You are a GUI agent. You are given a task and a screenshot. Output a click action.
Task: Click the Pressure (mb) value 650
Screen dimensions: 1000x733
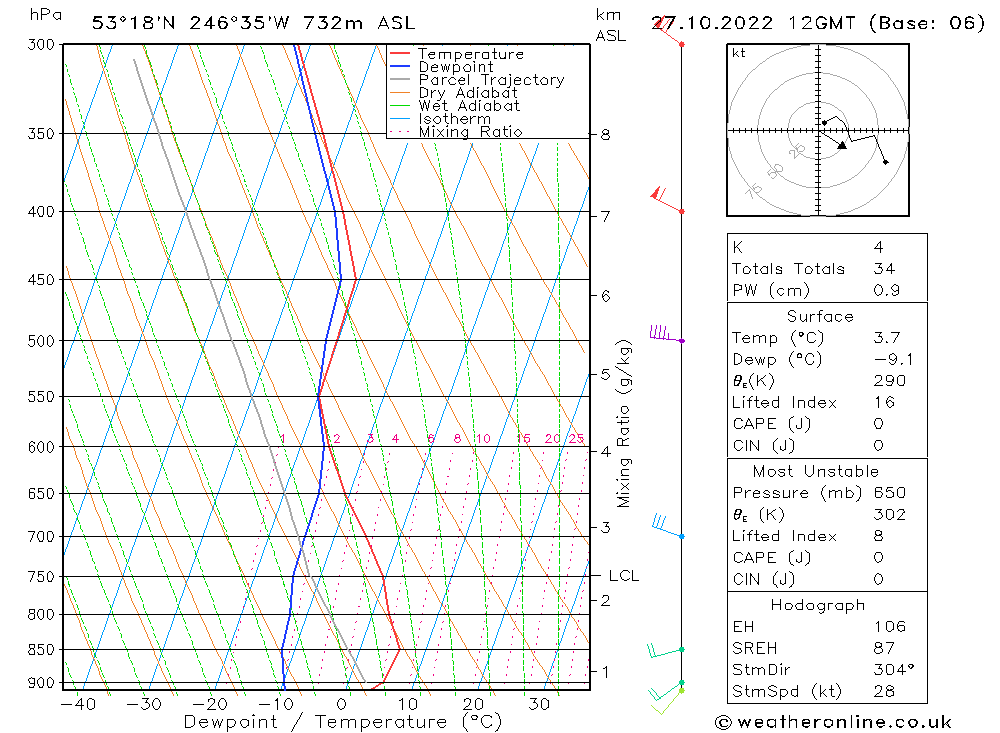tap(890, 492)
